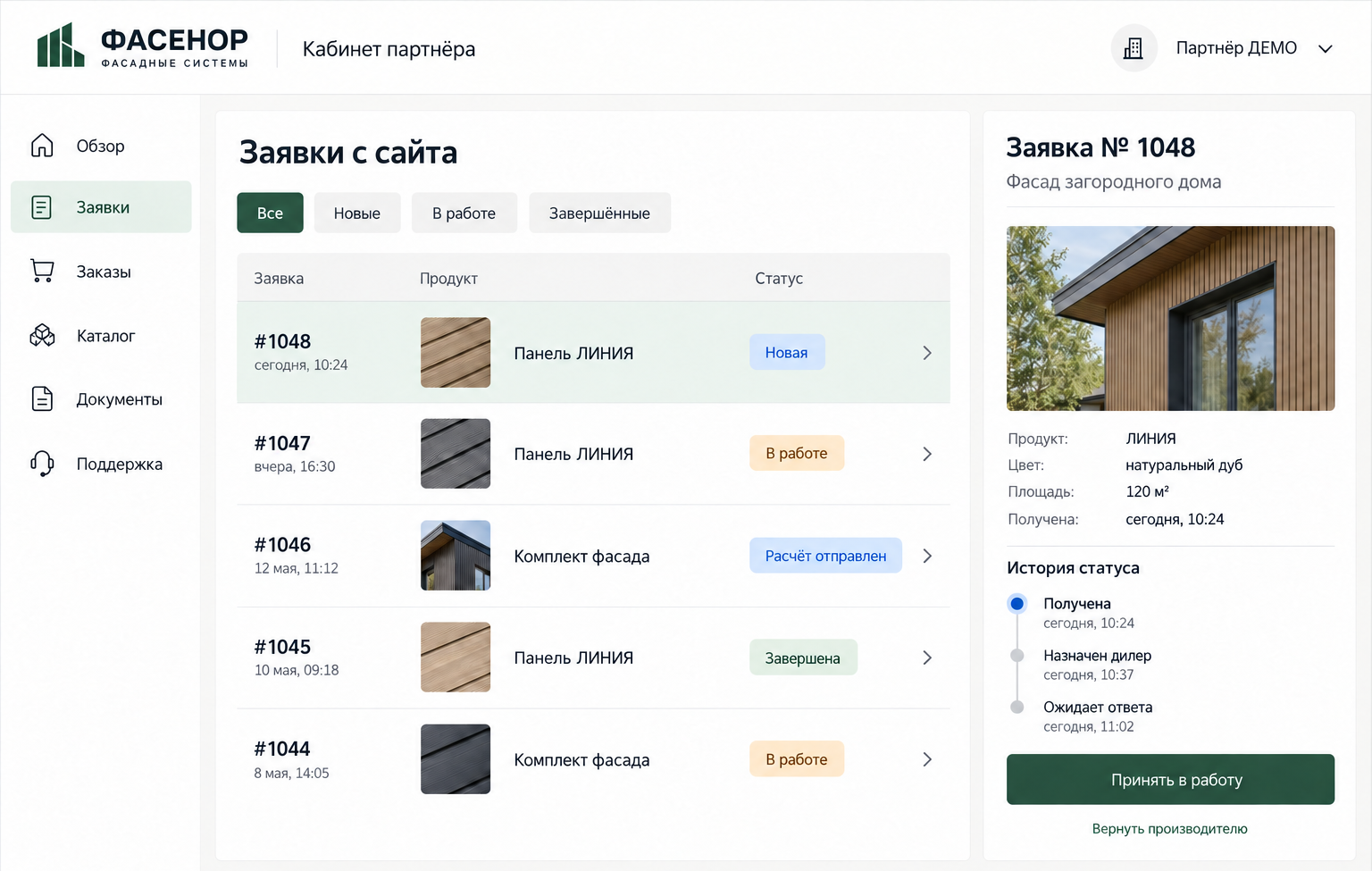Click the Ожидает ответа history marker
1372x871 pixels.
click(x=1016, y=708)
